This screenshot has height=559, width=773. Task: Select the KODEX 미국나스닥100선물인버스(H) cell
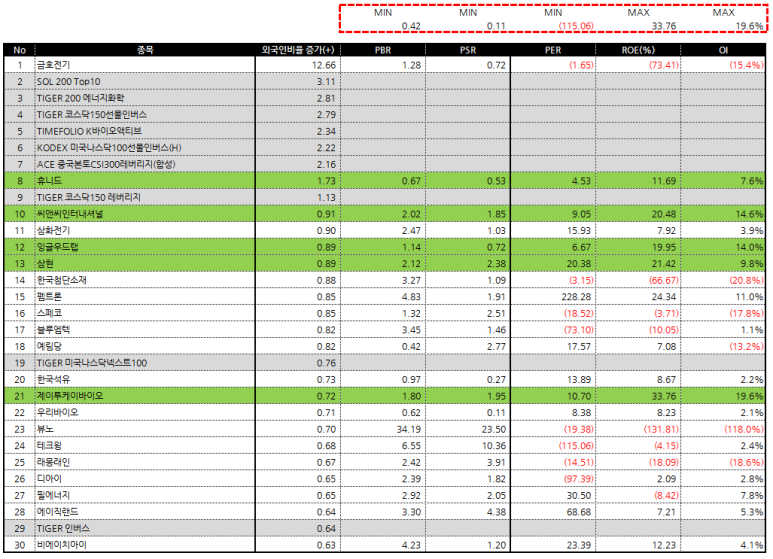(145, 148)
